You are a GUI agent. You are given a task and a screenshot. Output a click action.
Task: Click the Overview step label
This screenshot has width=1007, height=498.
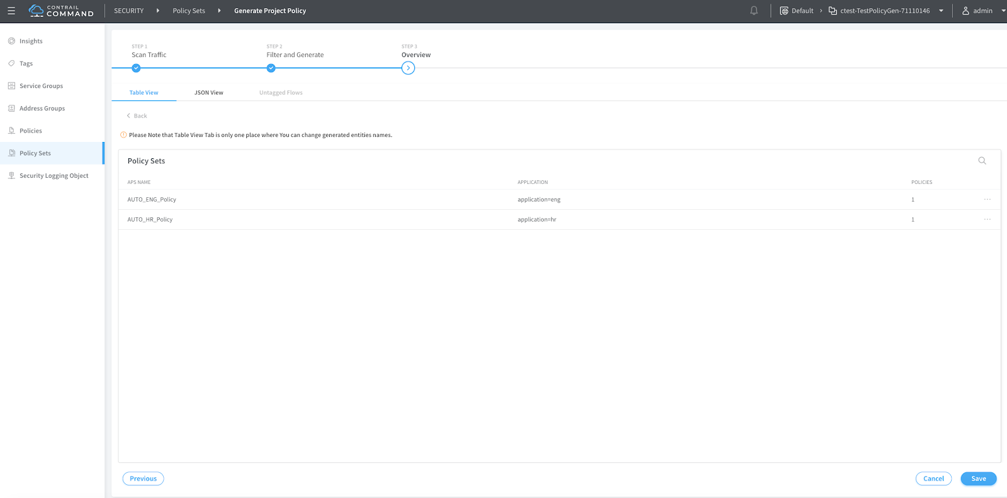(x=416, y=55)
